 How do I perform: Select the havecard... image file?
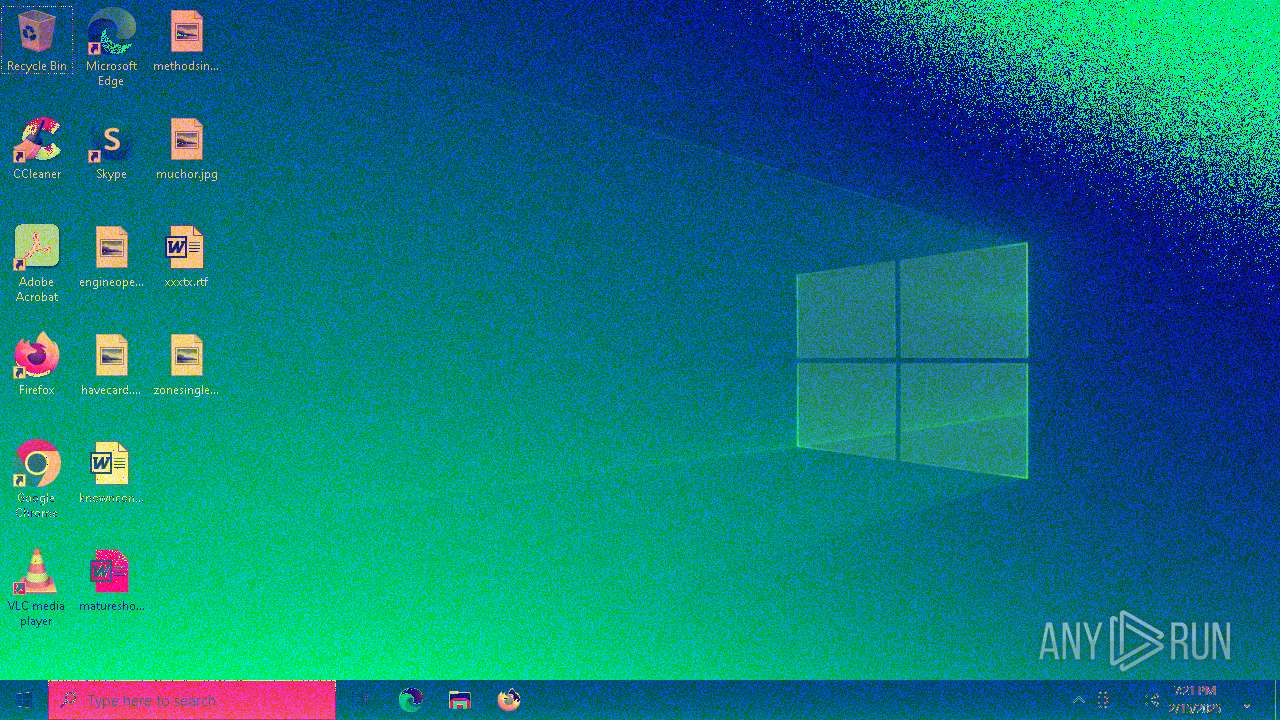[111, 364]
